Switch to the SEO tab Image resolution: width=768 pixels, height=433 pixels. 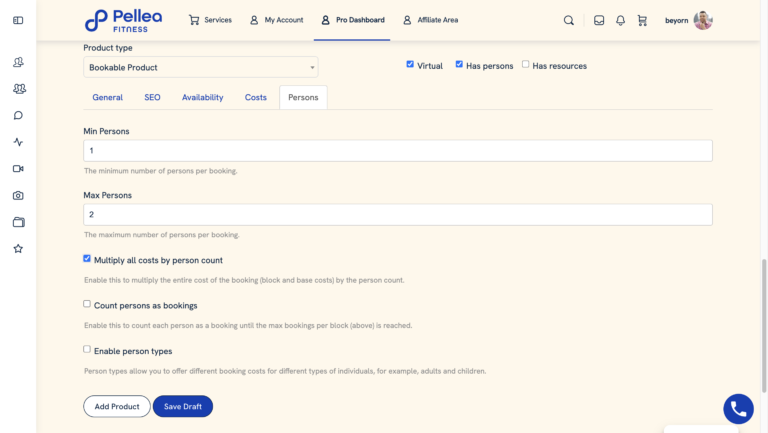point(152,97)
